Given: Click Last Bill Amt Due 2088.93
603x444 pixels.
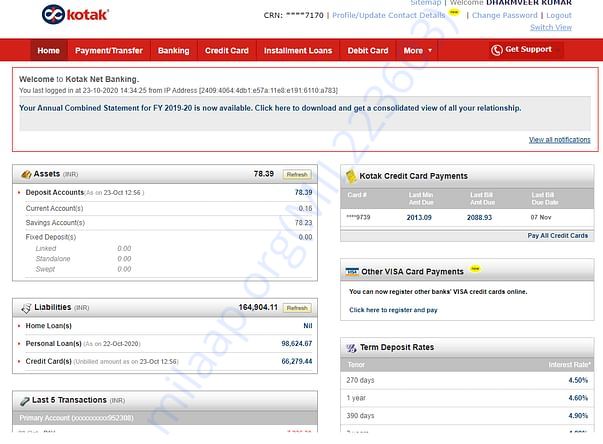Looking at the screenshot, I should pyautogui.click(x=479, y=218).
